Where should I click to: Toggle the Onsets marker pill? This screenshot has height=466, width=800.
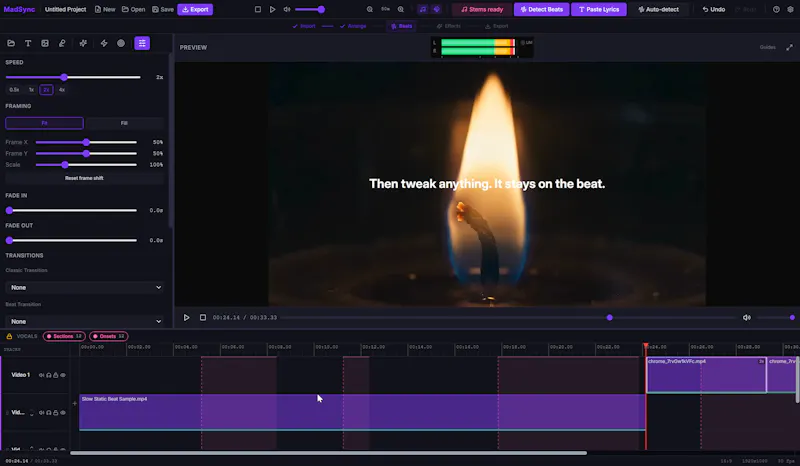point(109,336)
